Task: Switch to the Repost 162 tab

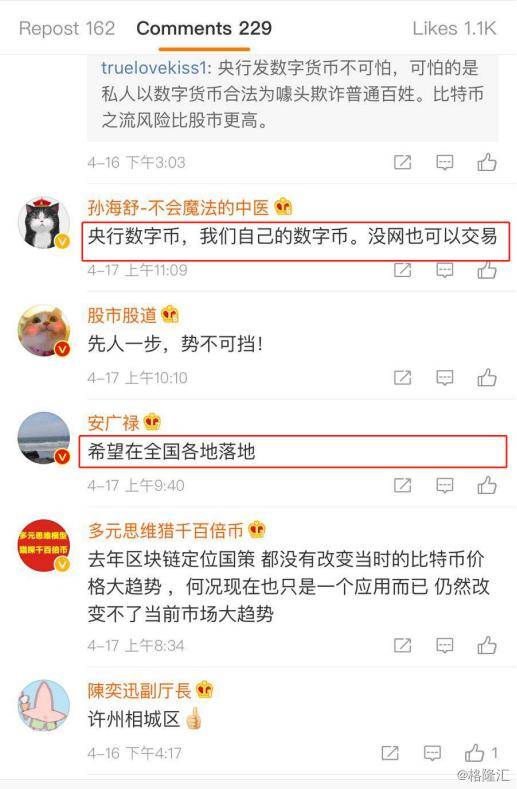Action: (67, 28)
